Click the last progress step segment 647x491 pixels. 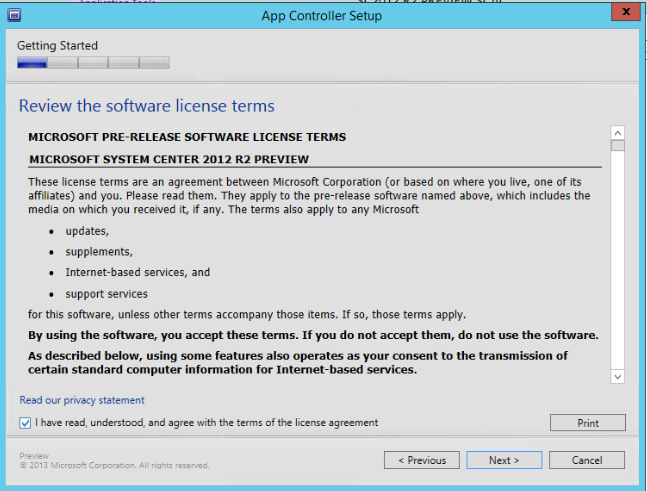154,62
